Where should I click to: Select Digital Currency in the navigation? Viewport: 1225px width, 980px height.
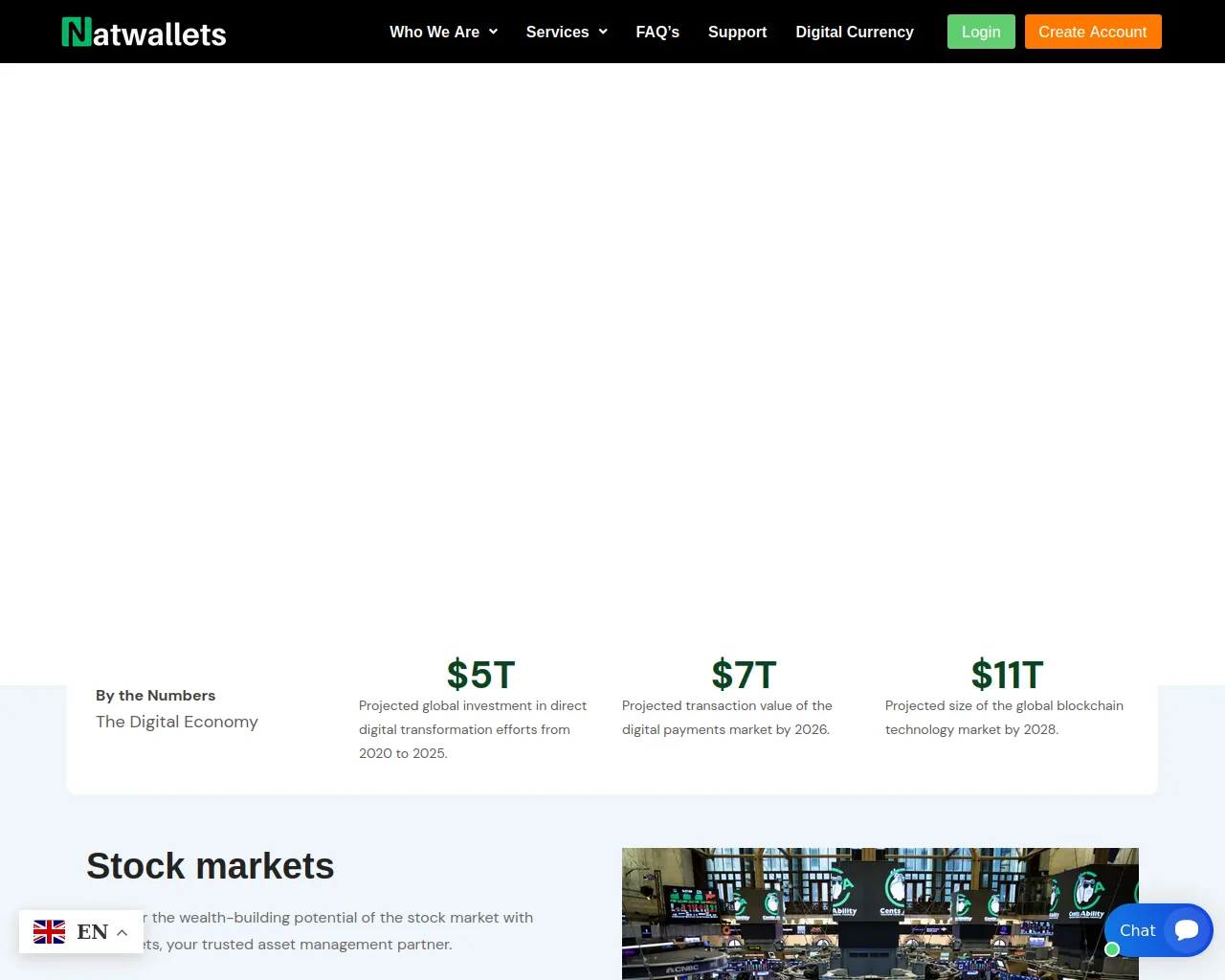[x=855, y=32]
